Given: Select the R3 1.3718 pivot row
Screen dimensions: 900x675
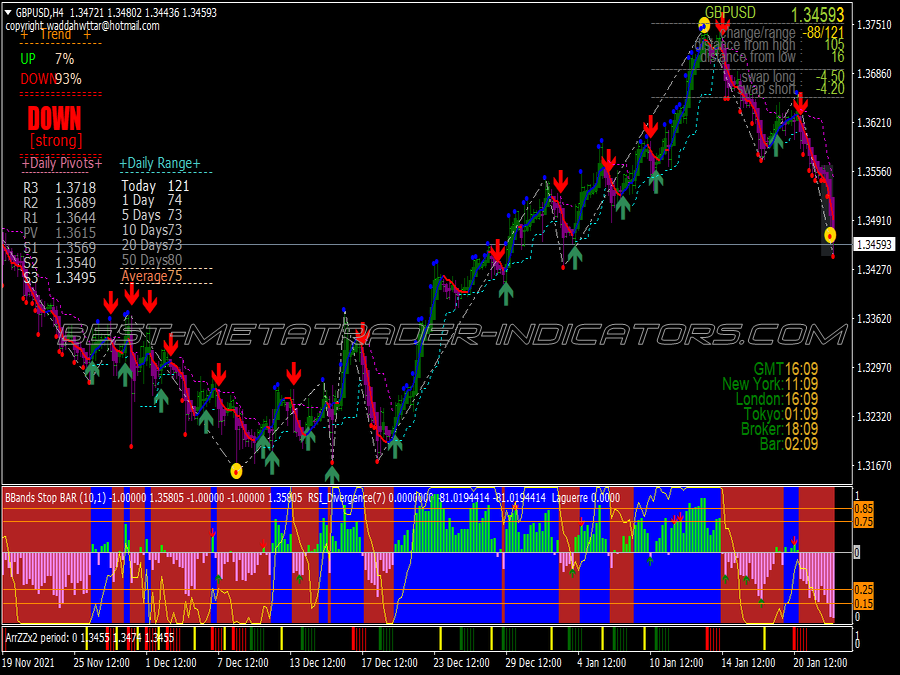Looking at the screenshot, I should coord(60,188).
